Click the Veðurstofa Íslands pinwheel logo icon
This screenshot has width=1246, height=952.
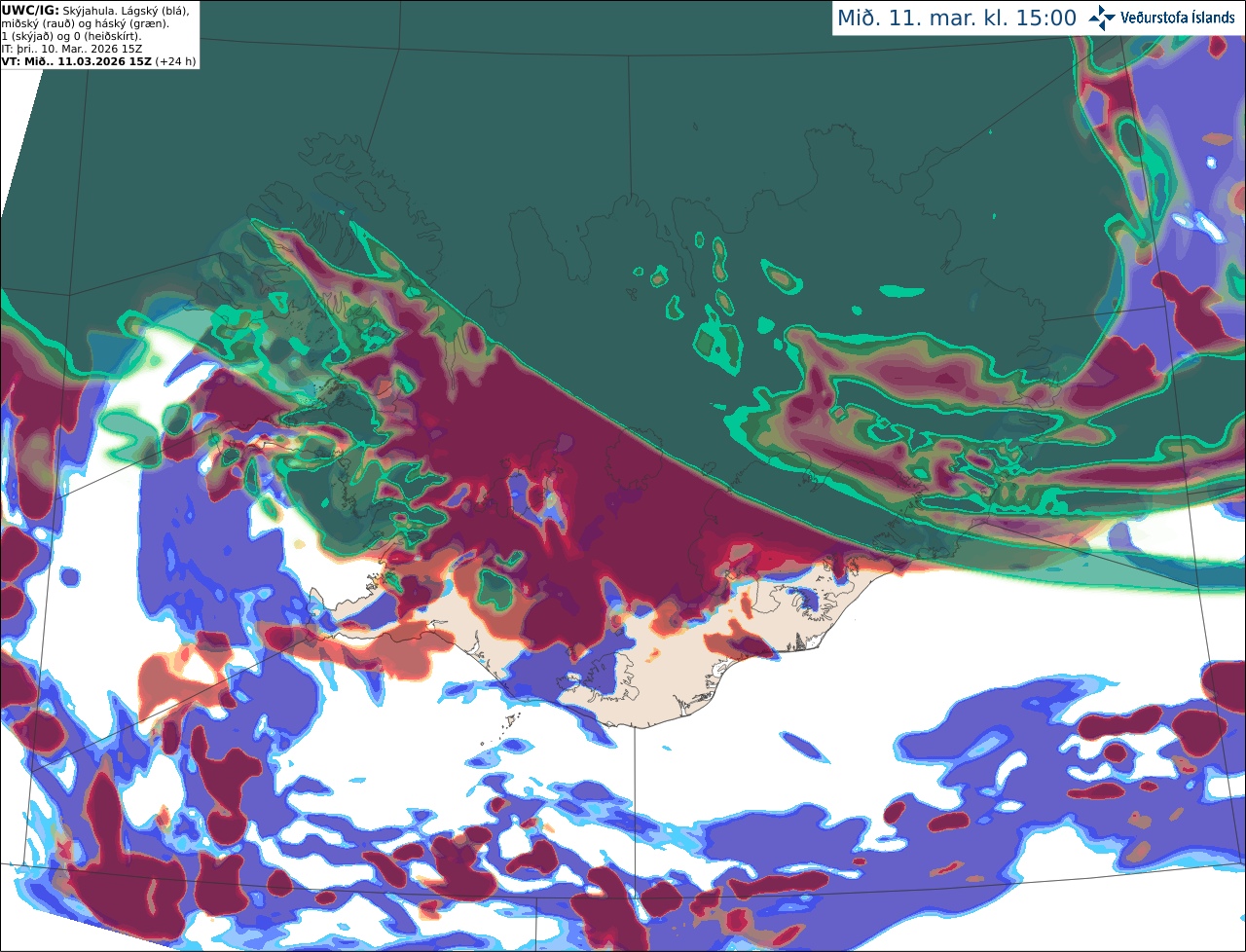(1103, 18)
